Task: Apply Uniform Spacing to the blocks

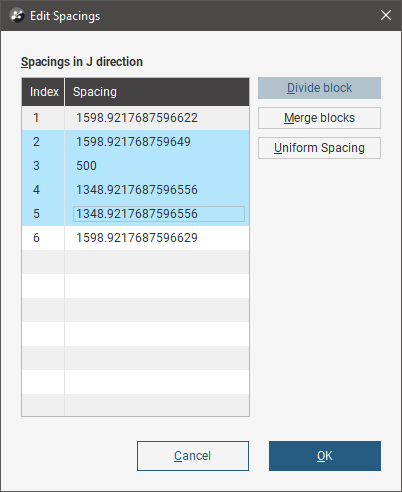Action: click(319, 148)
